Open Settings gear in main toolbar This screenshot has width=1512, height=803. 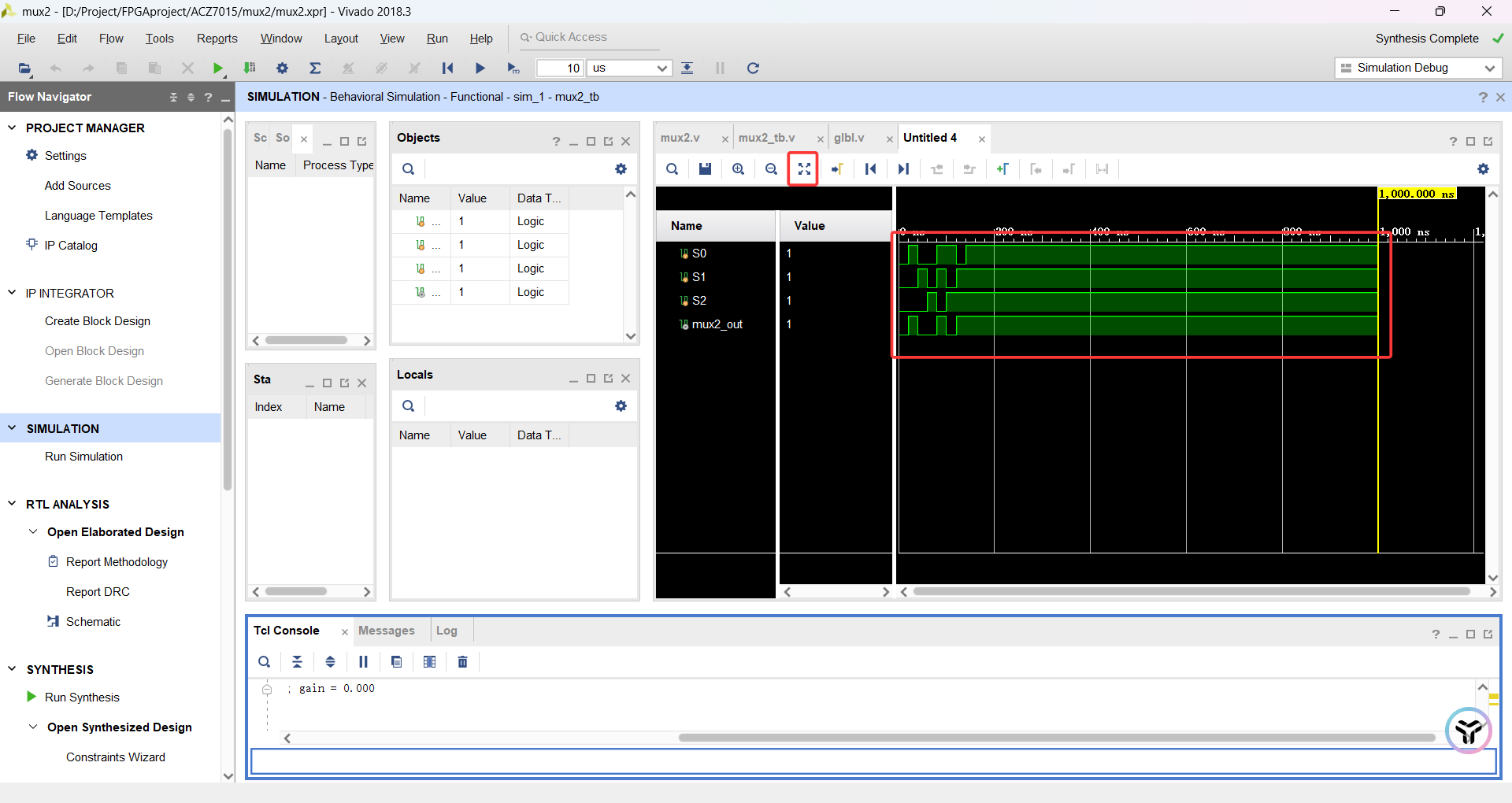282,68
